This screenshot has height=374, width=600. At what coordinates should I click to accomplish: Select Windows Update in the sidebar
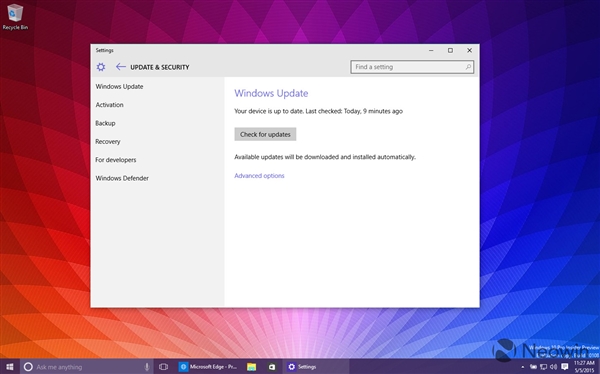pos(119,87)
